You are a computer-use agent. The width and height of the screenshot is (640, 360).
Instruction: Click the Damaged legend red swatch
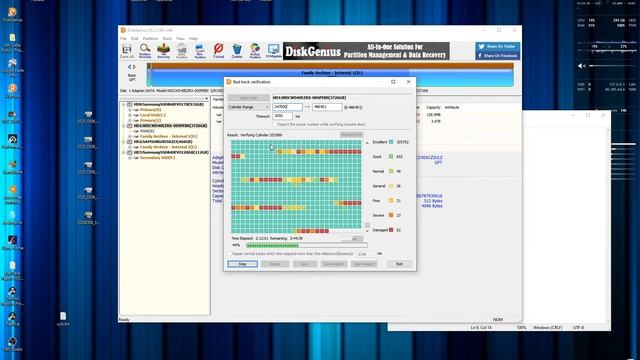391,230
